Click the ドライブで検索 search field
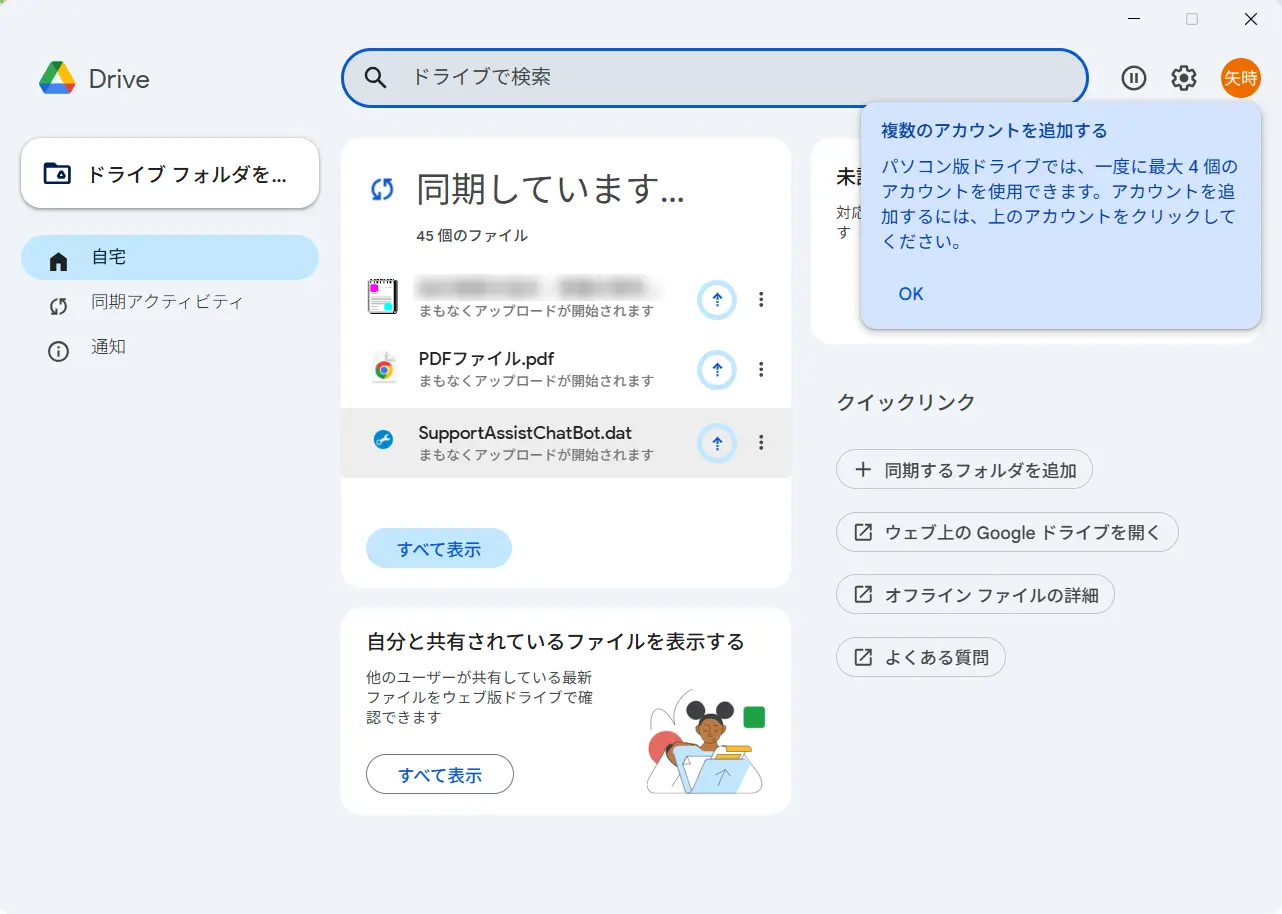This screenshot has height=914, width=1282. click(x=740, y=78)
